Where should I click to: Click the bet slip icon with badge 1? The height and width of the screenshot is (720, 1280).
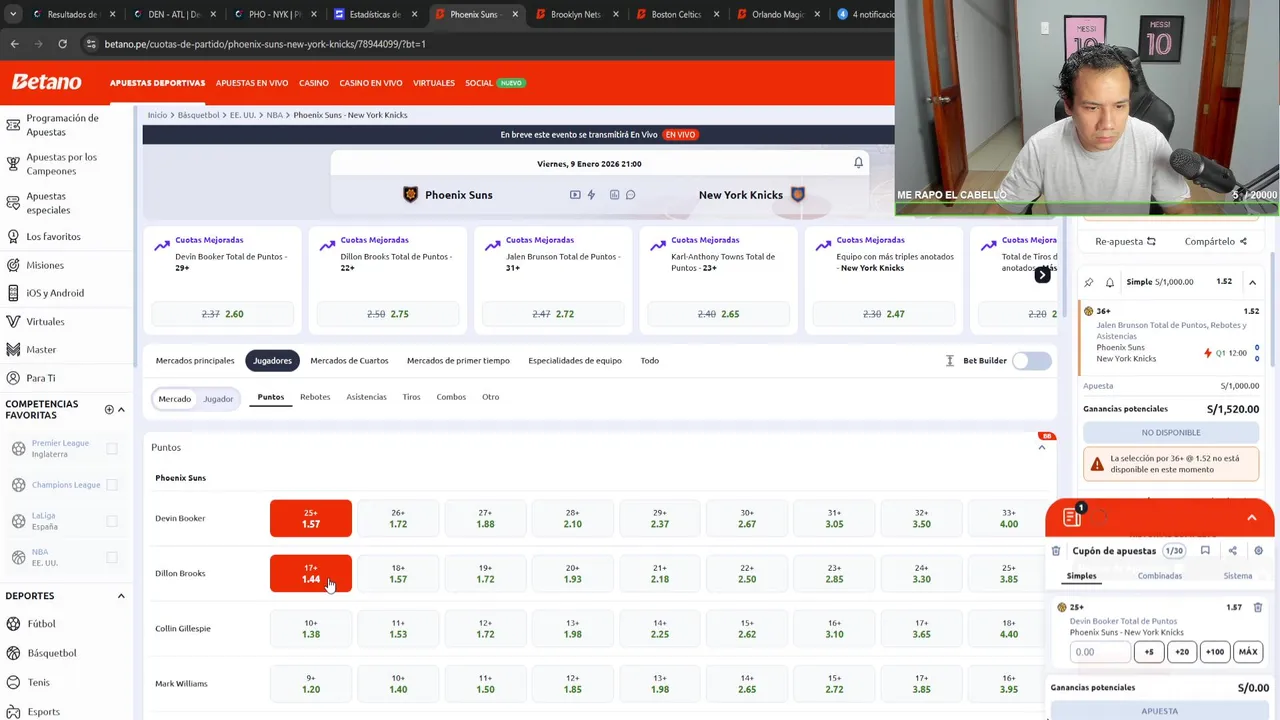click(1073, 516)
